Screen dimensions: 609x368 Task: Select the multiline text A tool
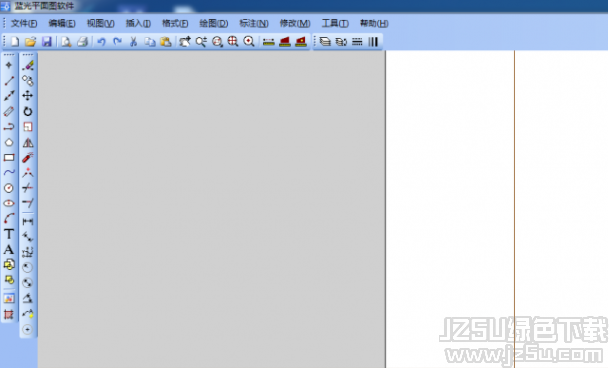click(x=9, y=249)
